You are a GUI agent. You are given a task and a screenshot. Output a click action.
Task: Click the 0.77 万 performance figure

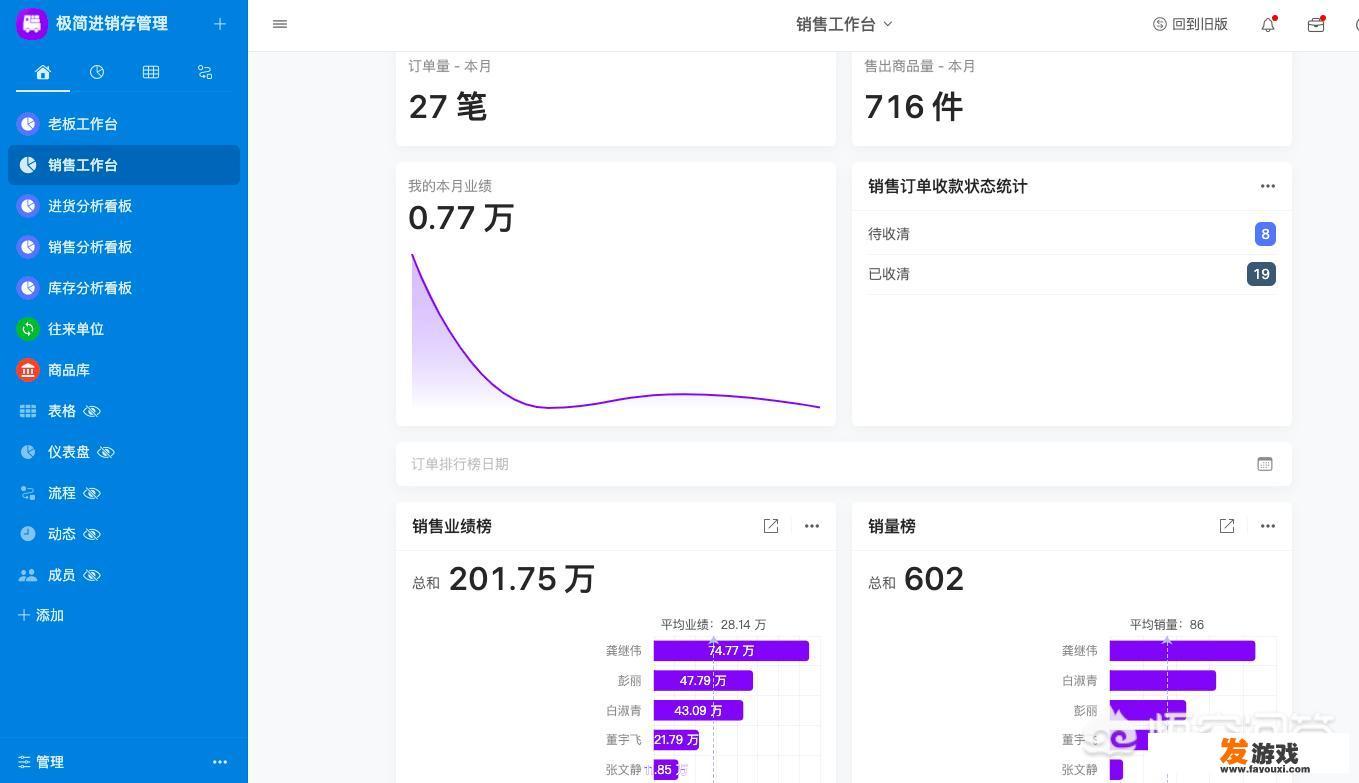pos(461,217)
